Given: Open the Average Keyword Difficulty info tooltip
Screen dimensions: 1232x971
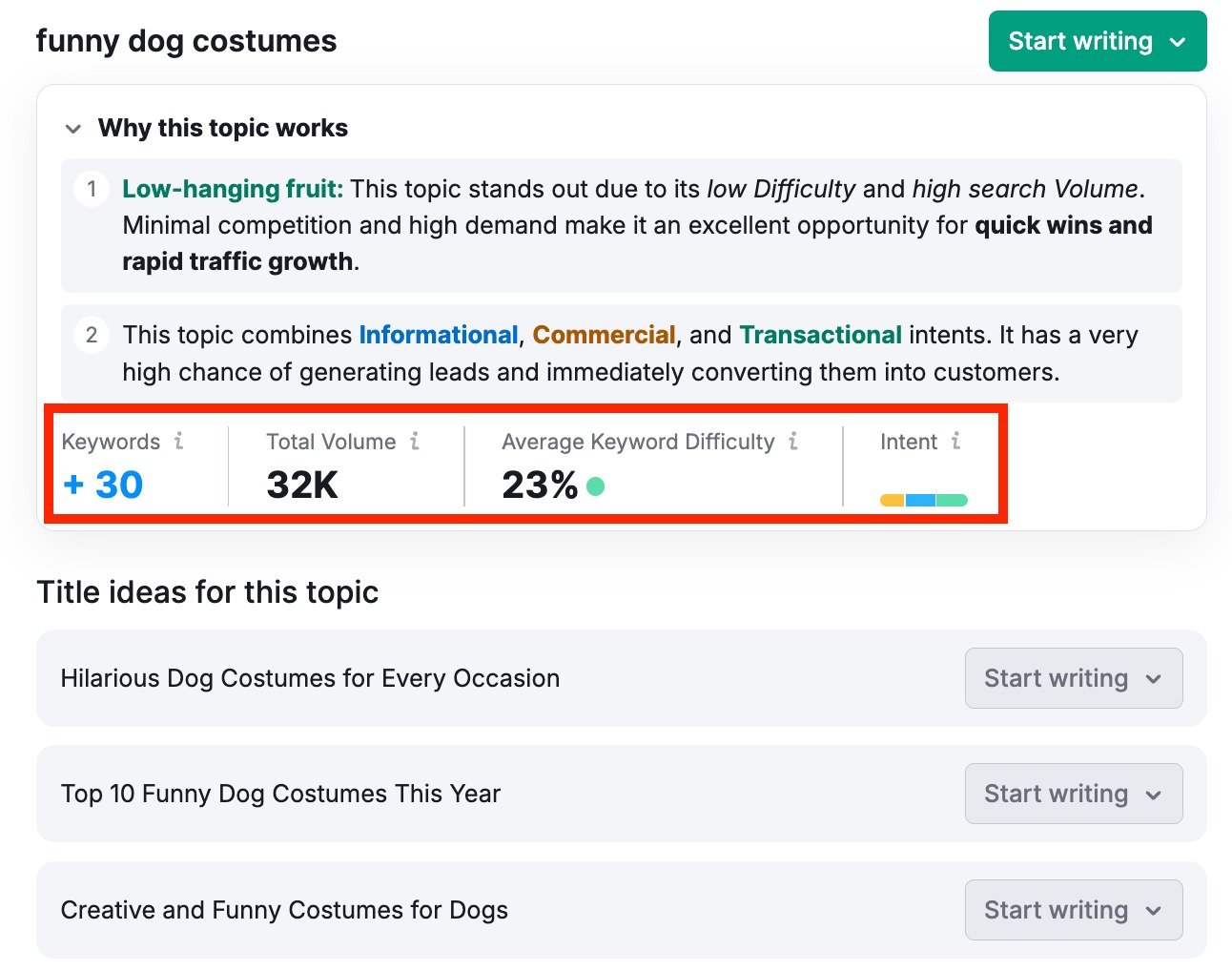Looking at the screenshot, I should (794, 442).
